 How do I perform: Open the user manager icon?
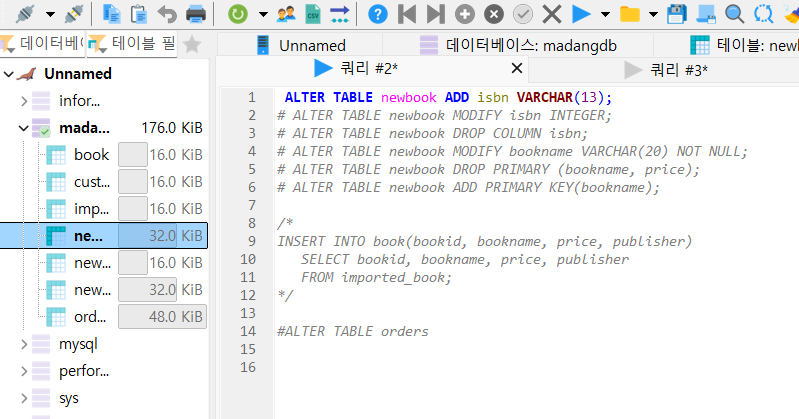286,14
